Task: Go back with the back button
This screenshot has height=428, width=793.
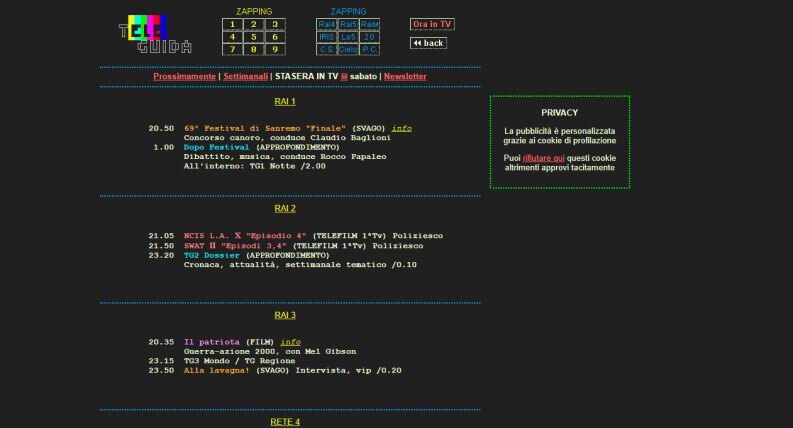Action: point(428,43)
